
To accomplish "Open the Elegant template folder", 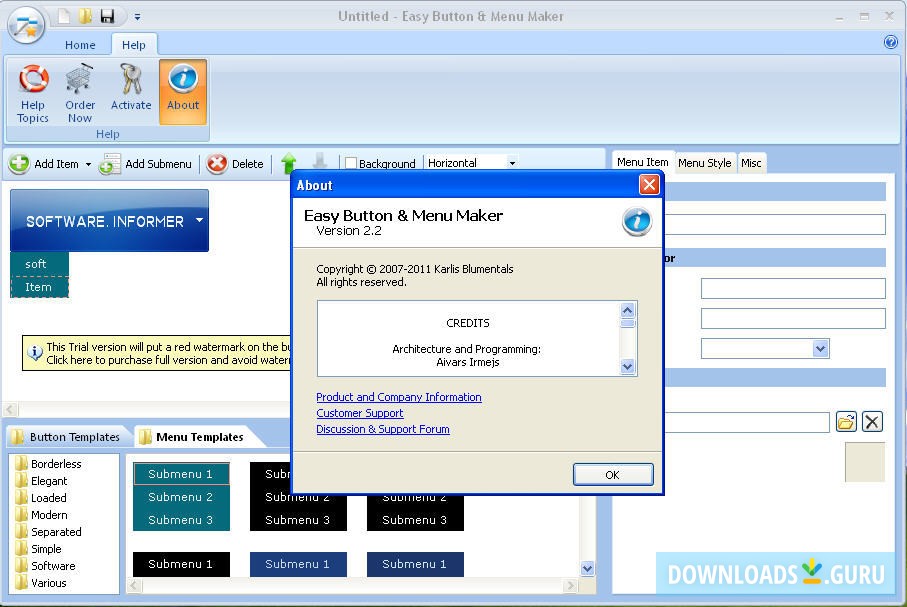I will (42, 481).
